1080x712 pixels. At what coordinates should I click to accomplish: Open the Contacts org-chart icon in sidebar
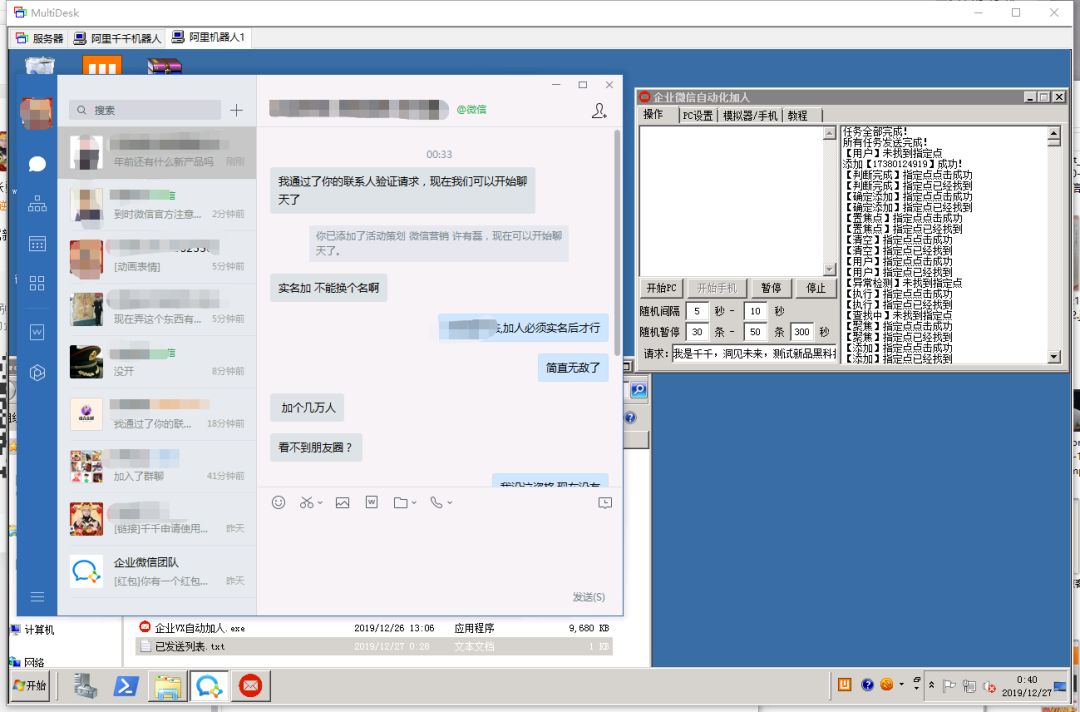37,204
